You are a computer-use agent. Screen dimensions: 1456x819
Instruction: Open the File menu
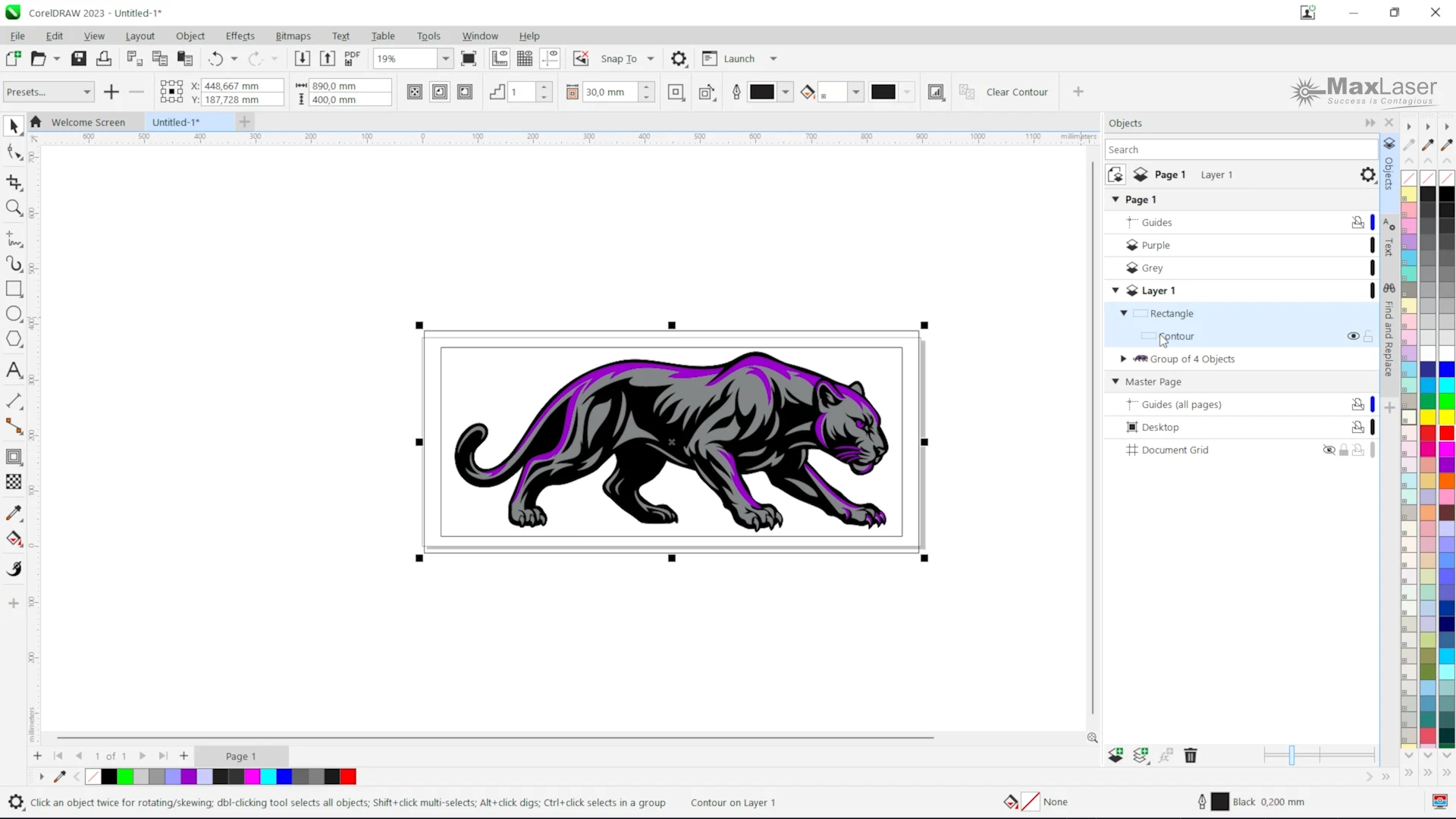tap(17, 36)
